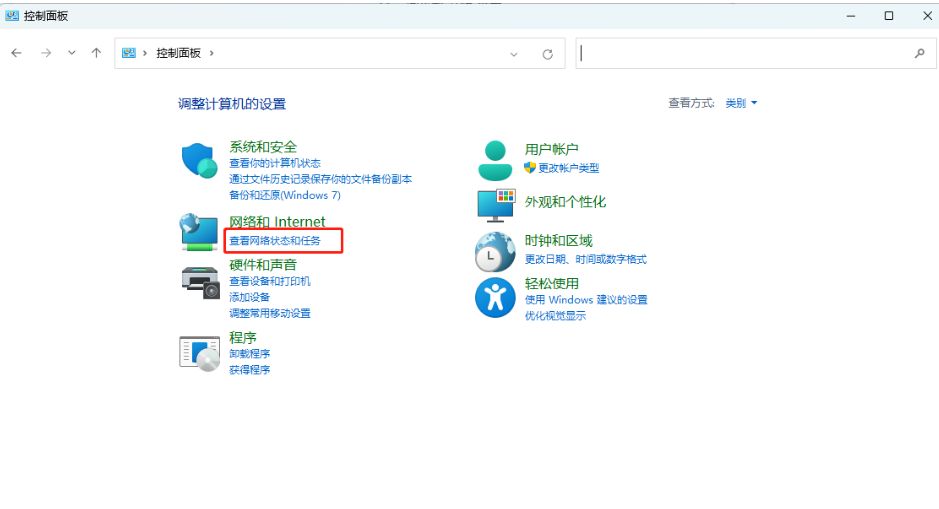Click the Hardware and Sound printer icon
The width and height of the screenshot is (939, 509).
pos(200,281)
